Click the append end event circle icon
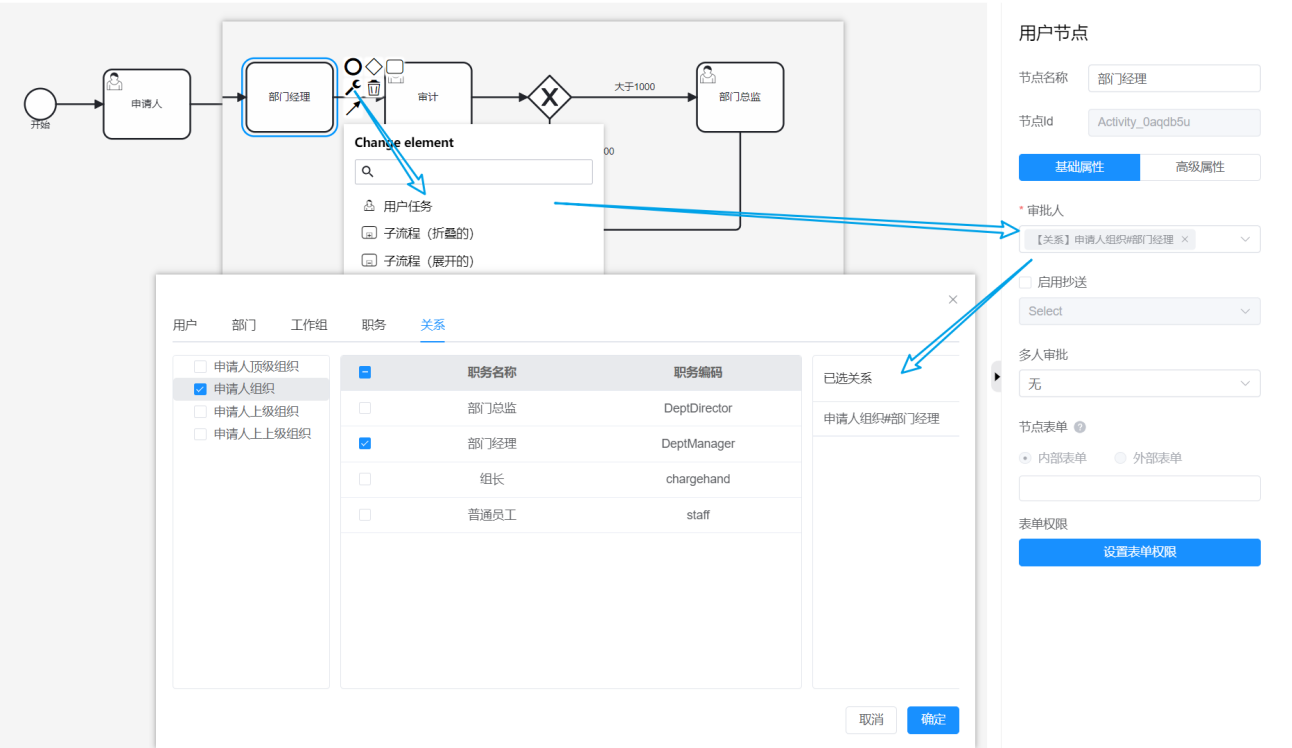The width and height of the screenshot is (1292, 748). [353, 67]
